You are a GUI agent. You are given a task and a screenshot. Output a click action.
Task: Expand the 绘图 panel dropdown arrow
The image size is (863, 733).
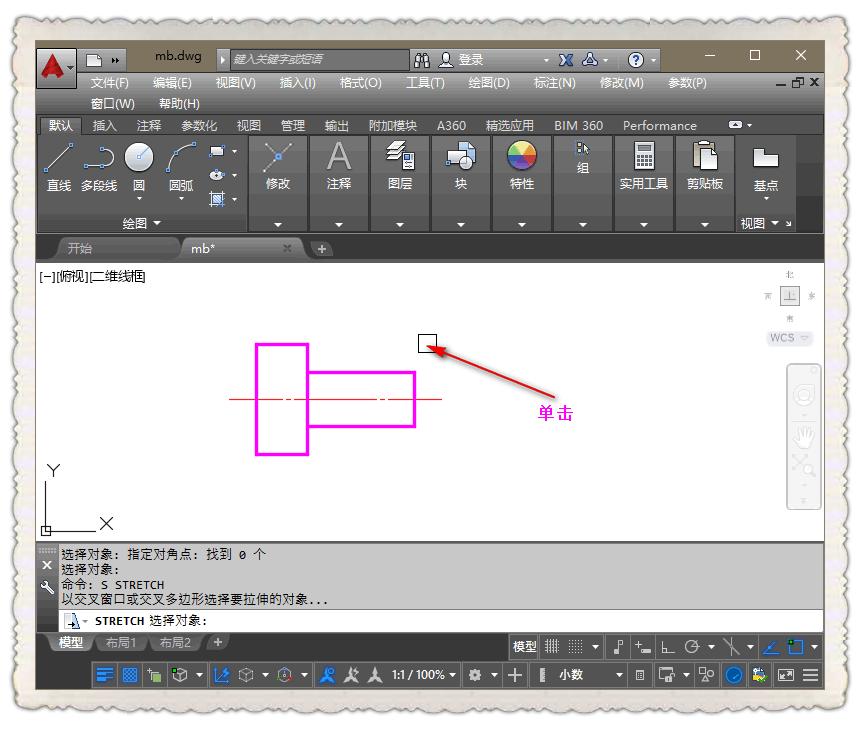157,224
